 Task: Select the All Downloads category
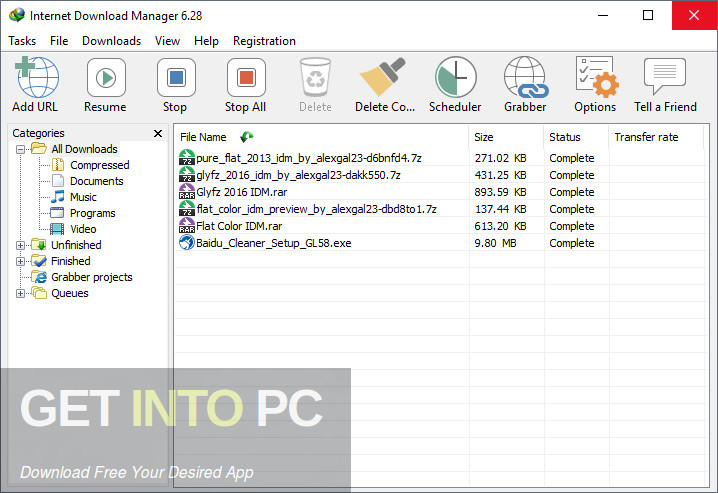click(84, 149)
